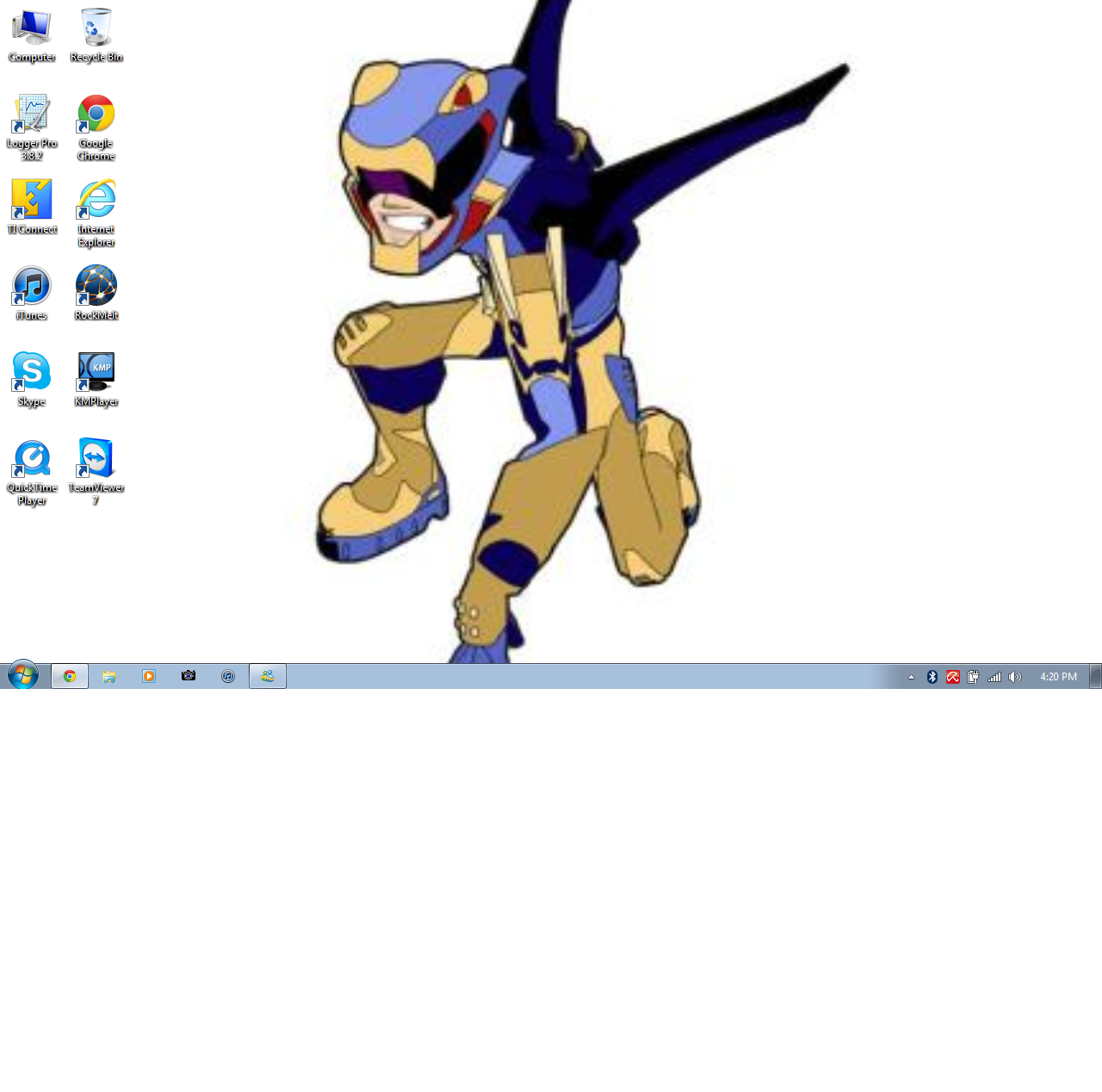Open Windows Explorer from the taskbar
1102x1092 pixels.
coord(108,676)
